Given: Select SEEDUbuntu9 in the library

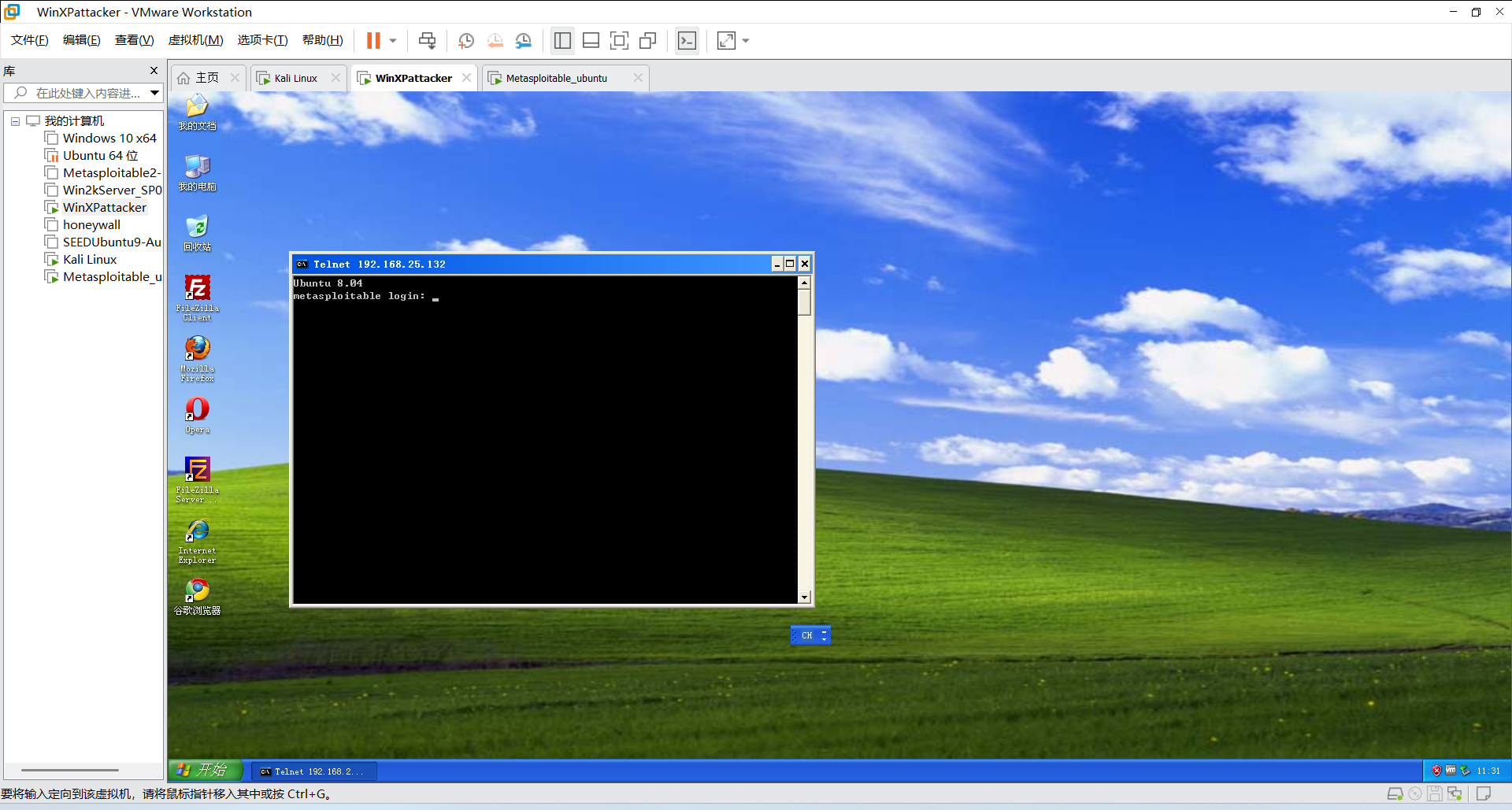Looking at the screenshot, I should tap(103, 242).
